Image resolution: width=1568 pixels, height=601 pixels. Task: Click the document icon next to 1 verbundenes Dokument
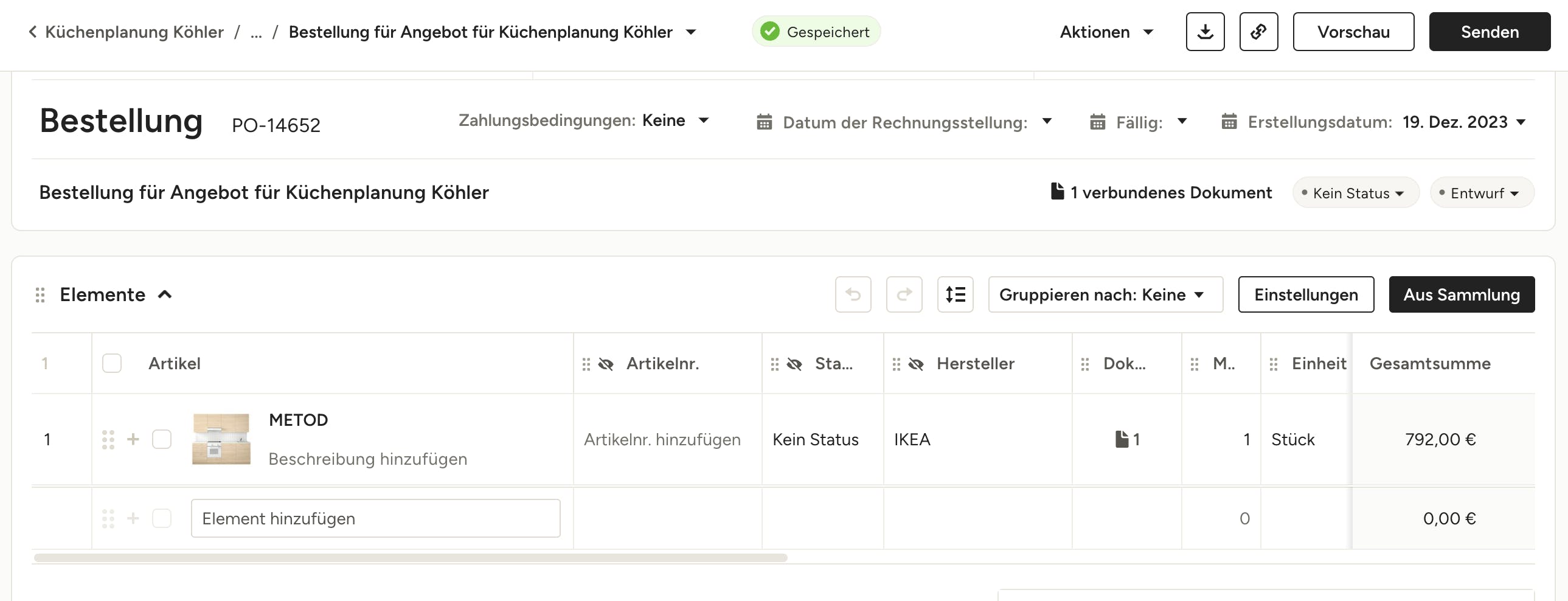pos(1058,191)
